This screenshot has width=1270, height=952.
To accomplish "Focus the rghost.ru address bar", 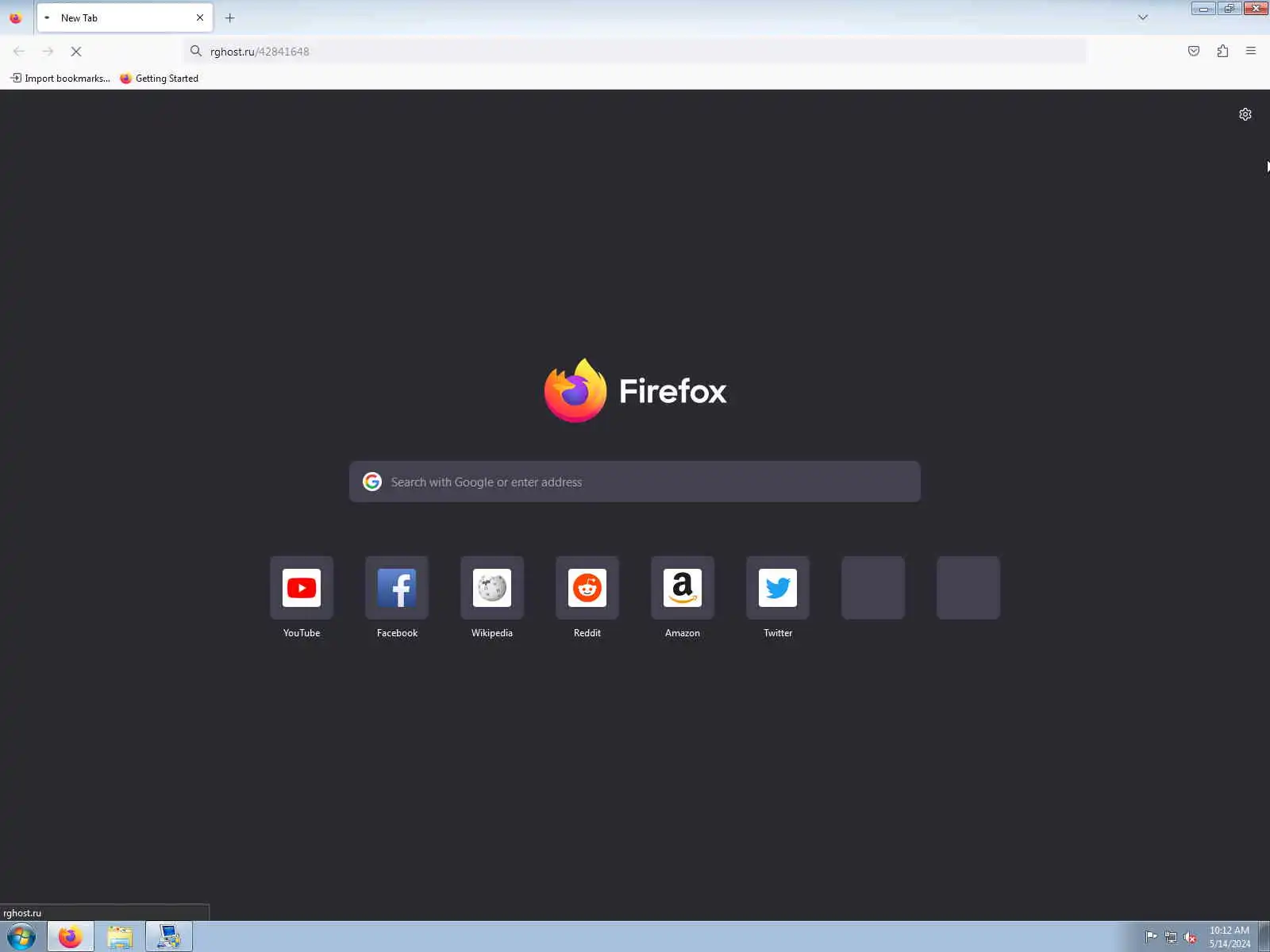I will click(x=635, y=52).
